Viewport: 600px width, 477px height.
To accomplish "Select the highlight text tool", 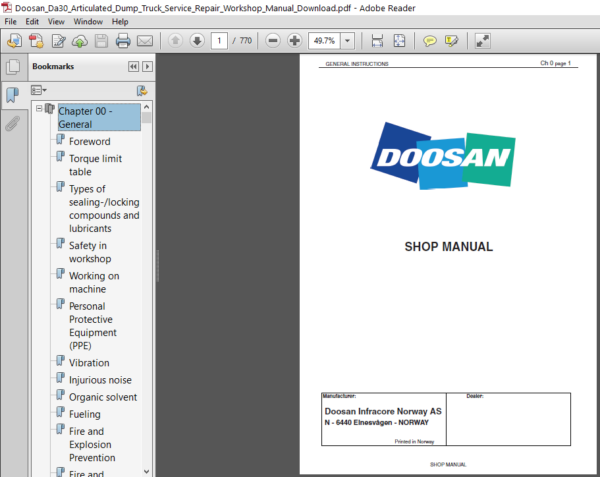I will [451, 41].
